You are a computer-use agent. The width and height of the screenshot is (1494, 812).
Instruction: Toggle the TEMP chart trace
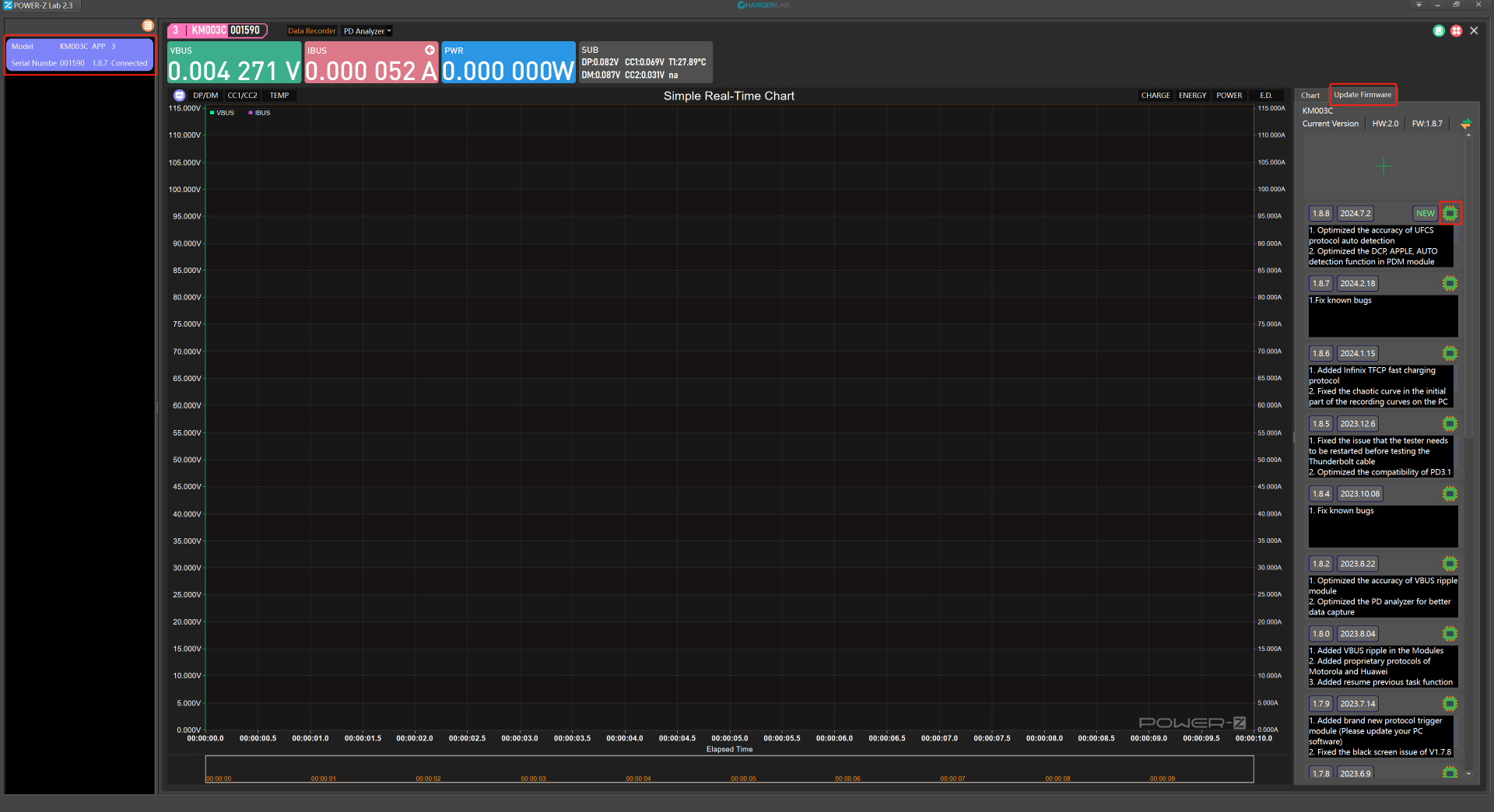(x=279, y=96)
